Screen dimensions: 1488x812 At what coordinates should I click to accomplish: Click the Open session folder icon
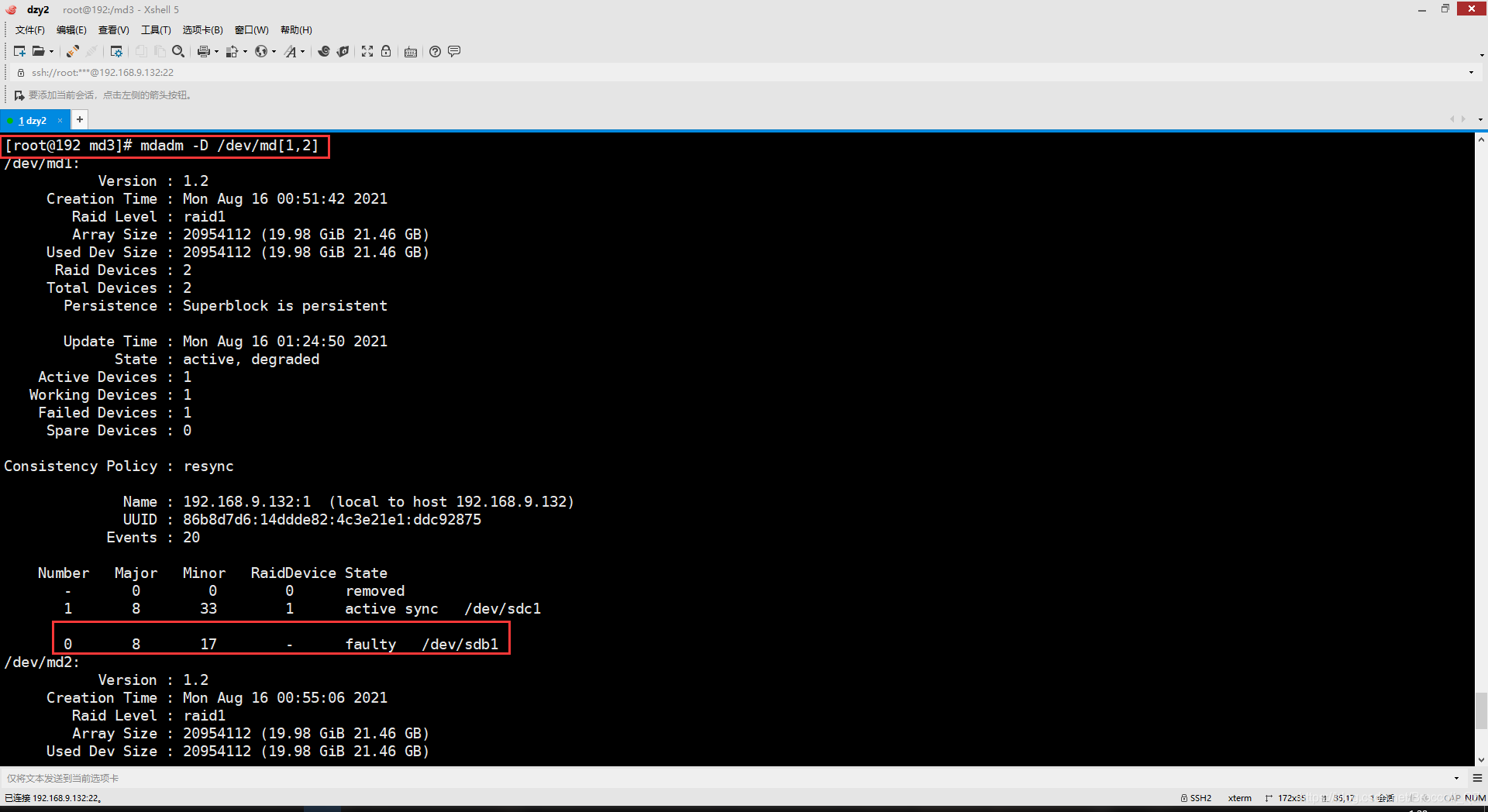(x=37, y=51)
